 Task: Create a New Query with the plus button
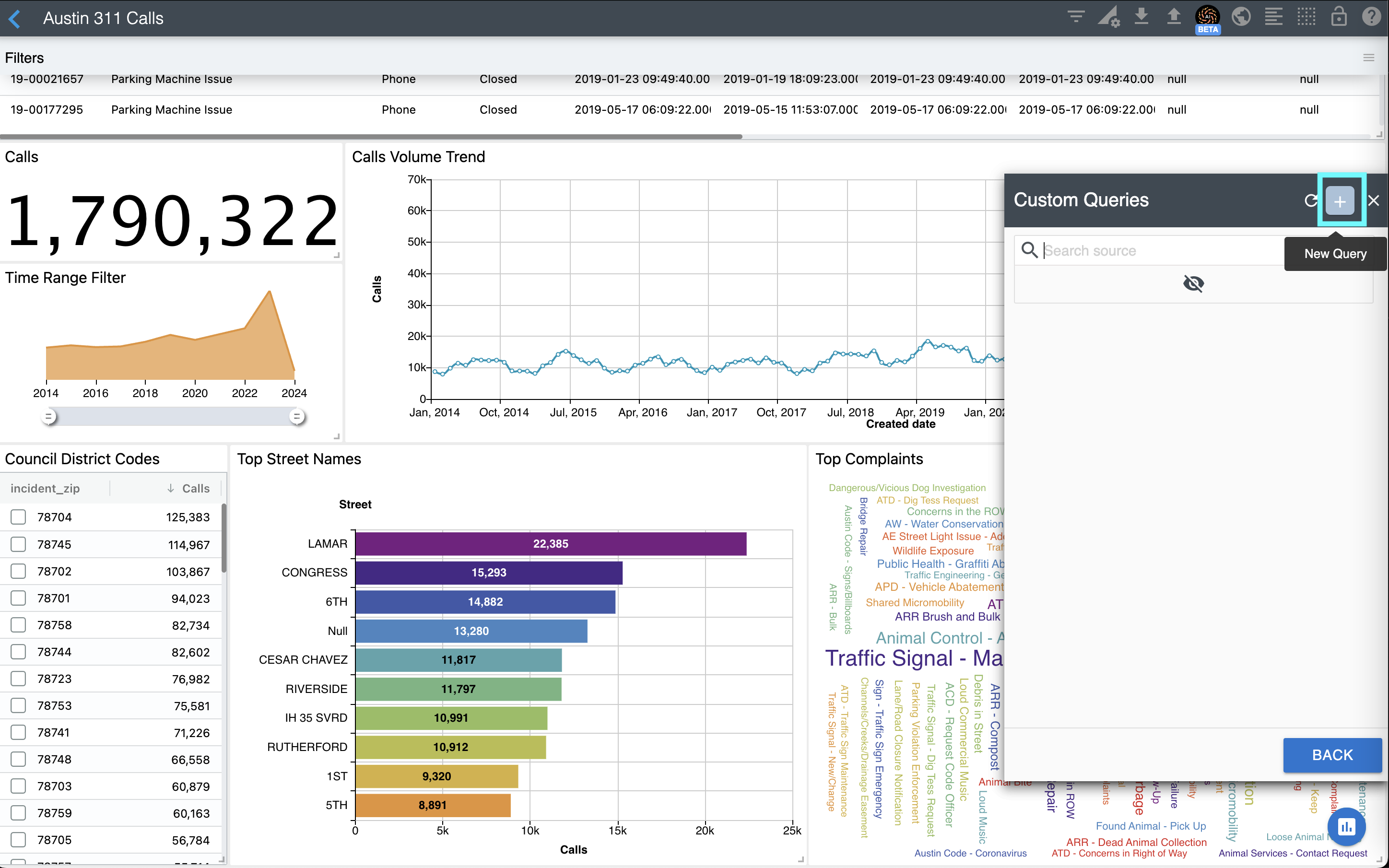click(x=1340, y=200)
